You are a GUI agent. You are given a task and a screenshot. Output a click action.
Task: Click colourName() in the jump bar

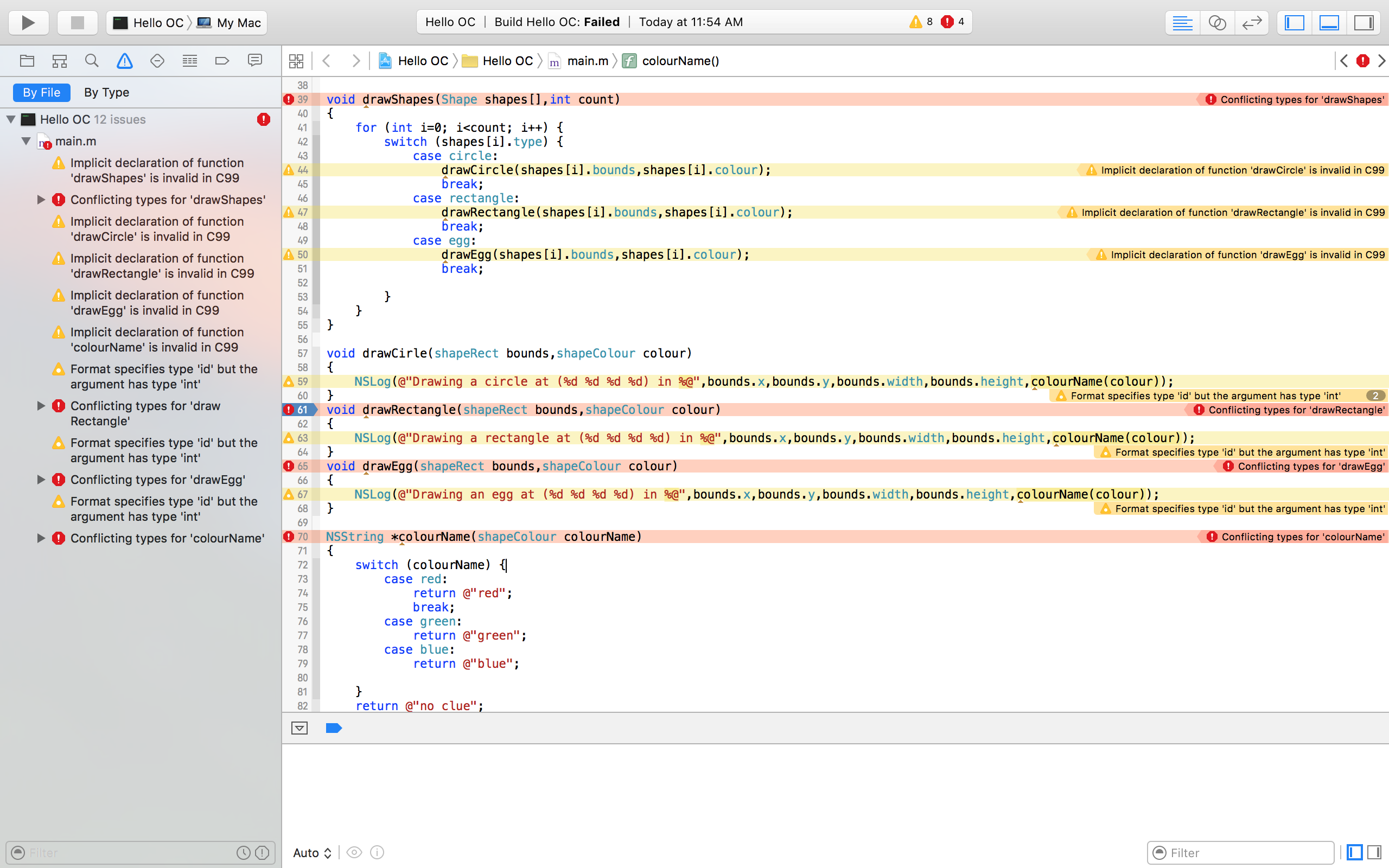pos(671,61)
